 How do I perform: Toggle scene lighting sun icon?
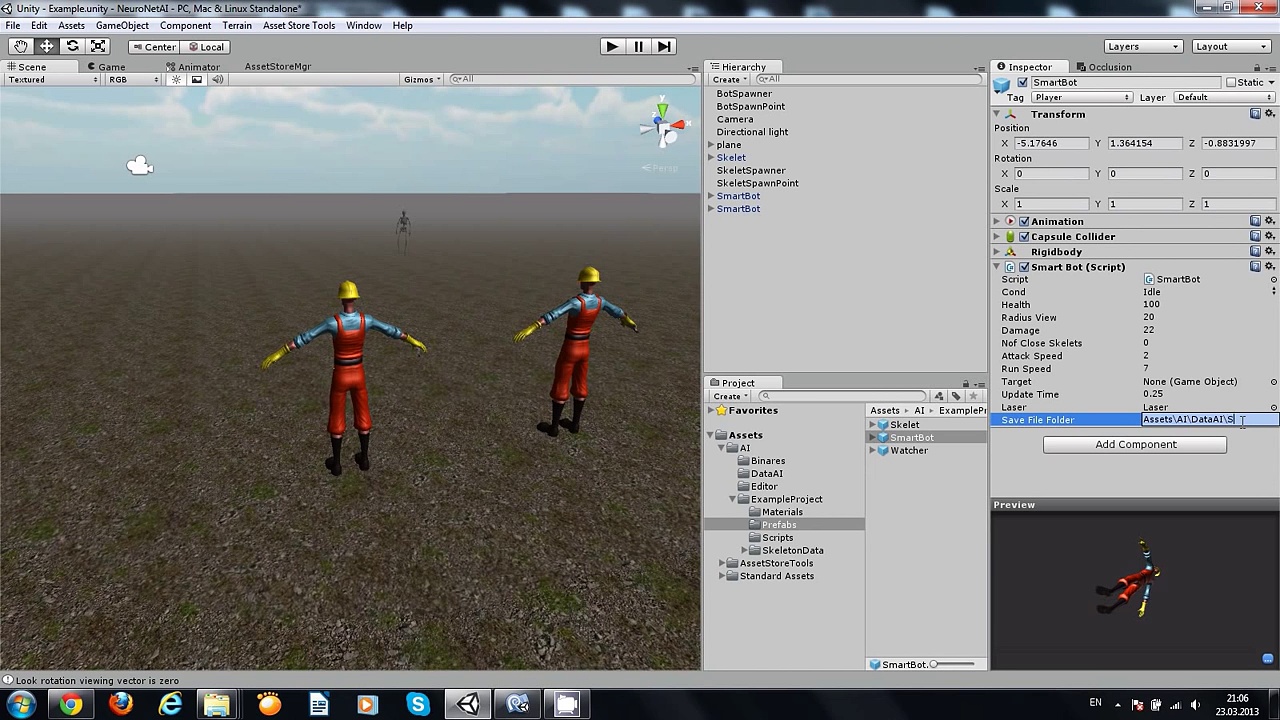[176, 80]
